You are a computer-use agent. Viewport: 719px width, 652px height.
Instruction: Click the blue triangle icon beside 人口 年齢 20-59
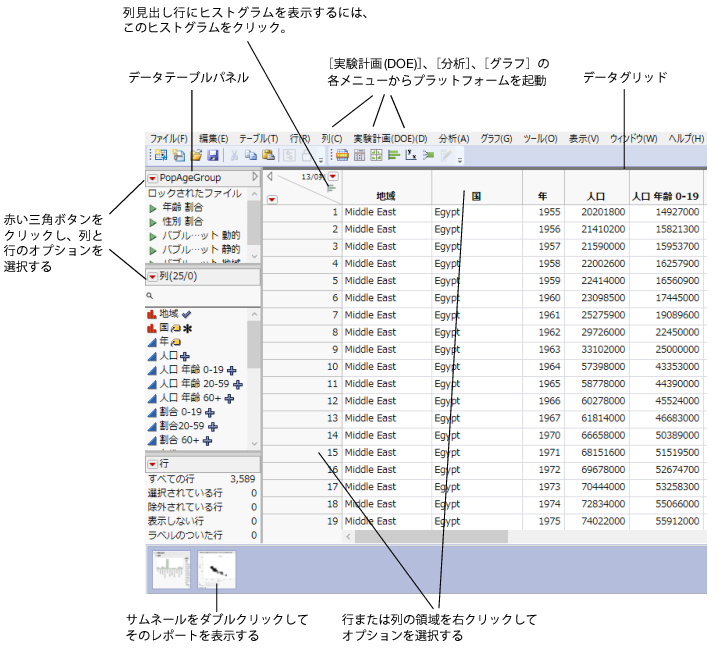tap(152, 385)
